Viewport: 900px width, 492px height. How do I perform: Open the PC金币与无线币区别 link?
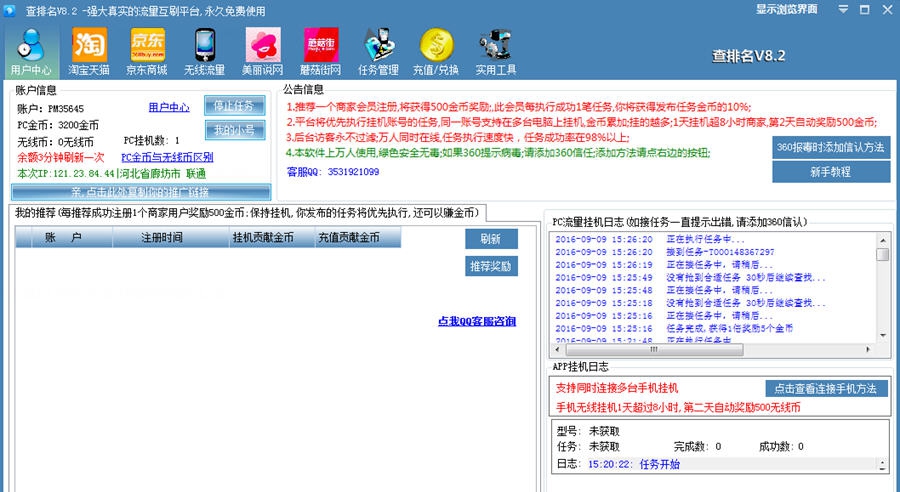coord(167,157)
